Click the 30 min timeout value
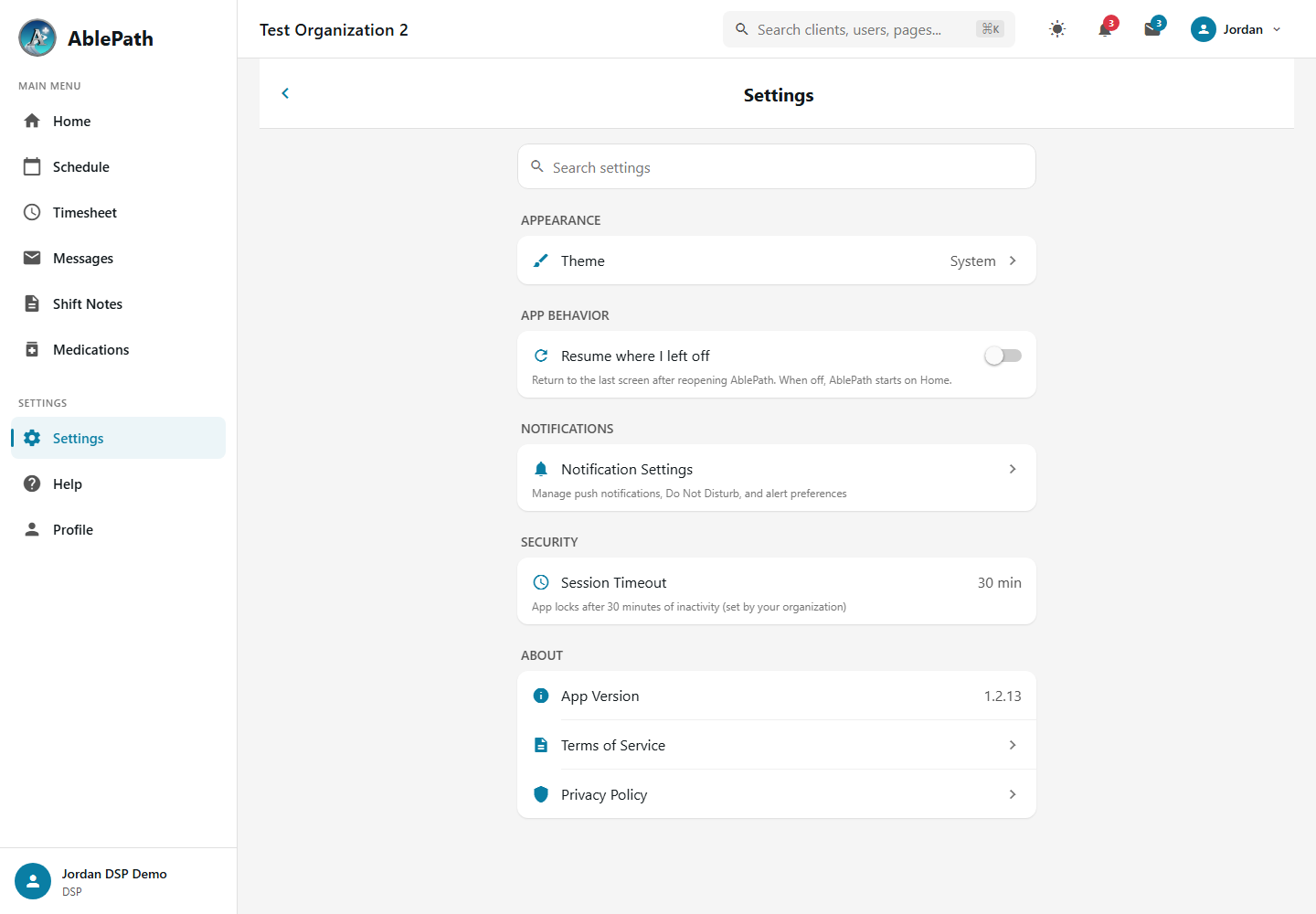1316x914 pixels. [1000, 582]
